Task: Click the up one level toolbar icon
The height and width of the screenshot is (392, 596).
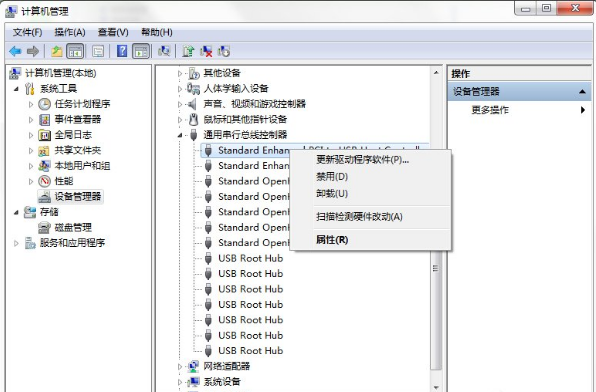Action: coord(57,51)
